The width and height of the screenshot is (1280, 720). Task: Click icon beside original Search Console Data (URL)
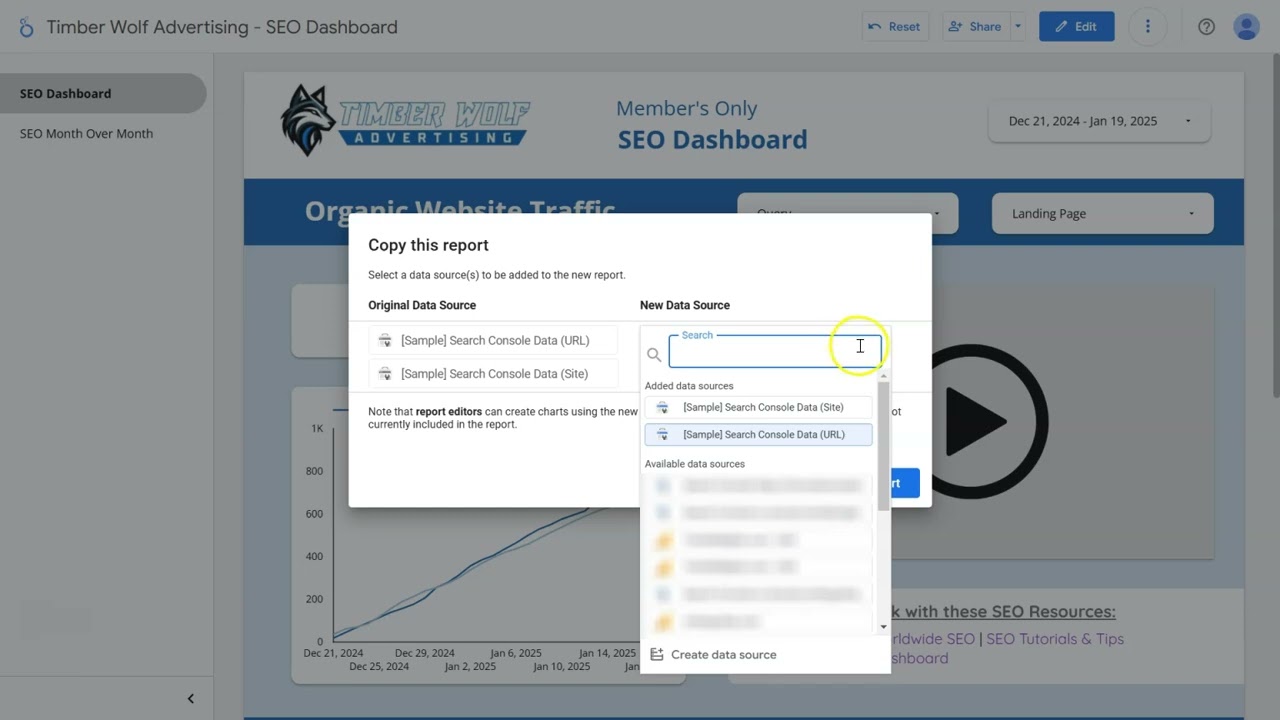click(385, 341)
